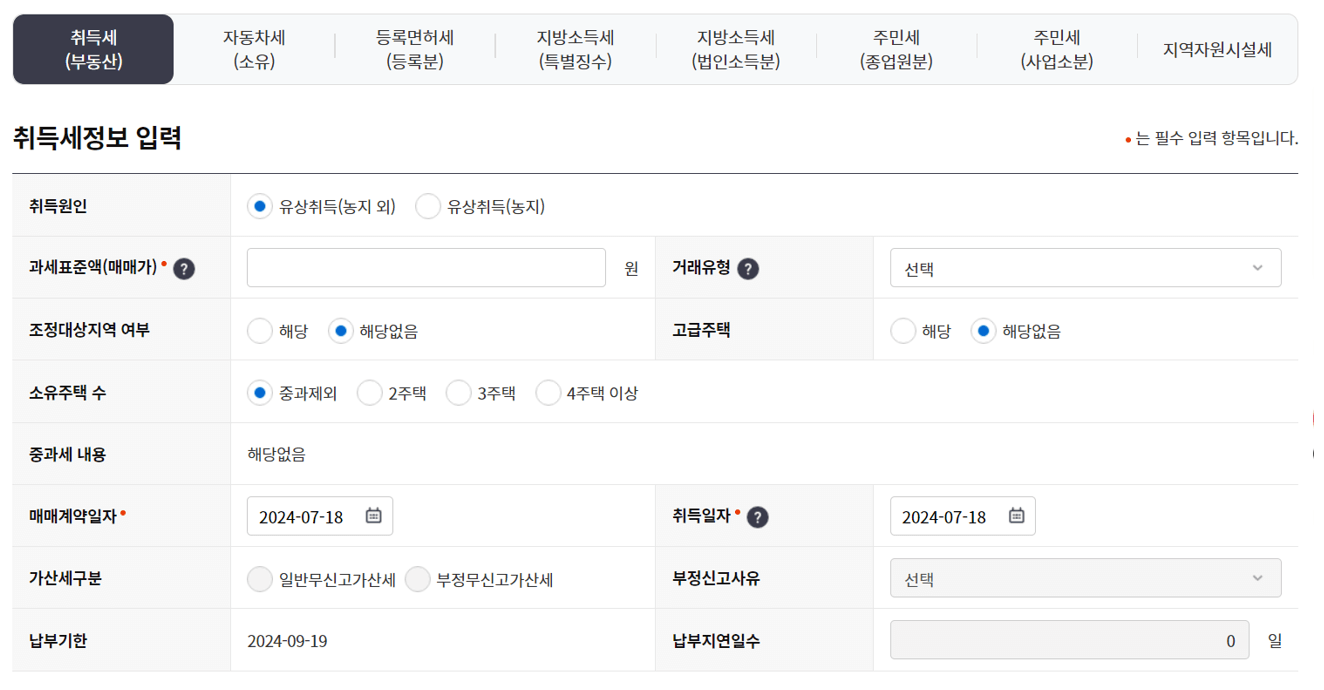Select the 2주택 option
The image size is (1324, 690).
[x=369, y=392]
